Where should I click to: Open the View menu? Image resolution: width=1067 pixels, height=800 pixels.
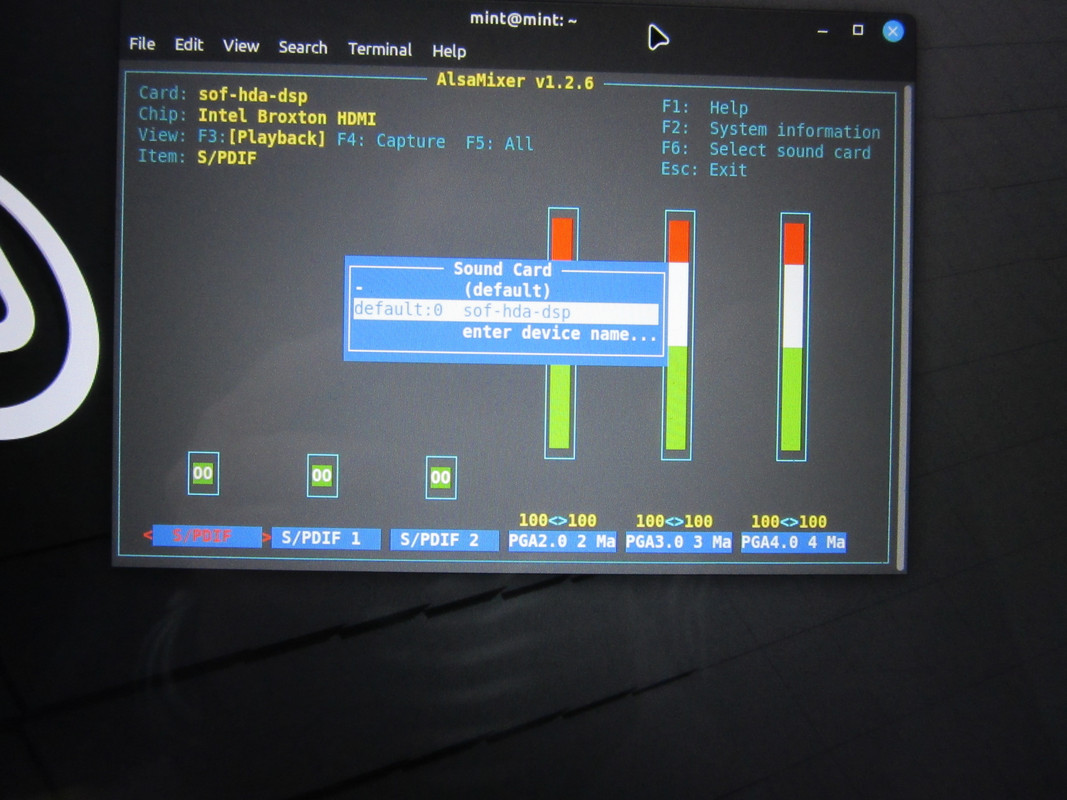pyautogui.click(x=241, y=46)
